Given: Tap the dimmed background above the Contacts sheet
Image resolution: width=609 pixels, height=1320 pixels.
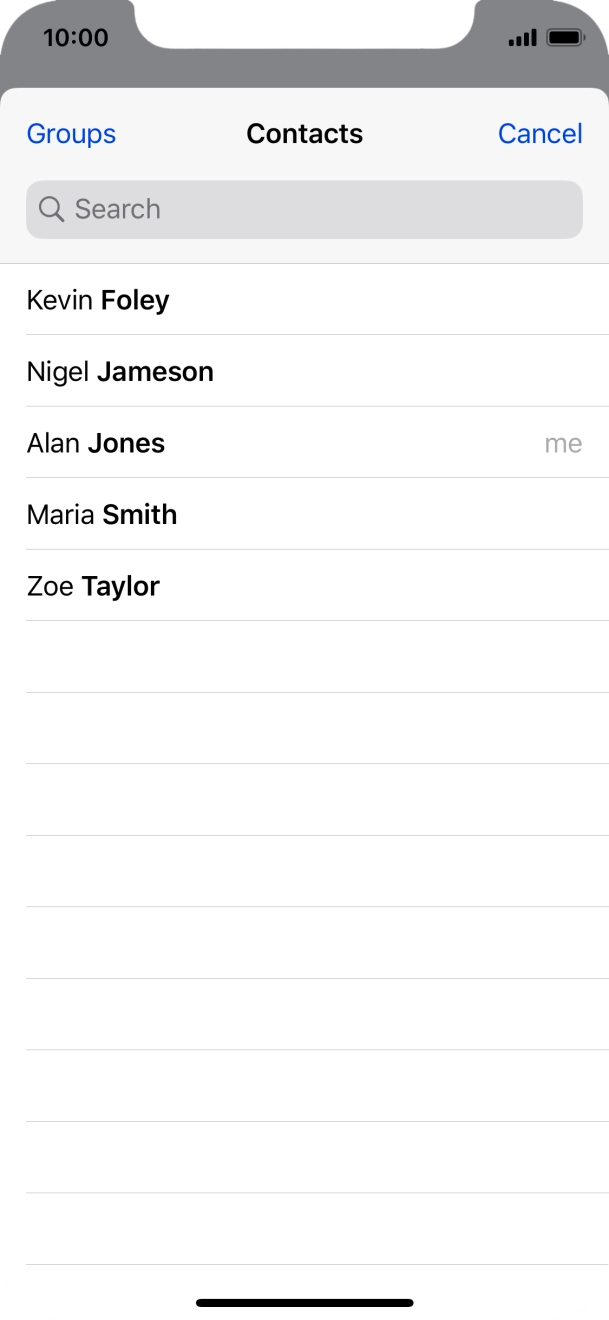Looking at the screenshot, I should tap(304, 68).
